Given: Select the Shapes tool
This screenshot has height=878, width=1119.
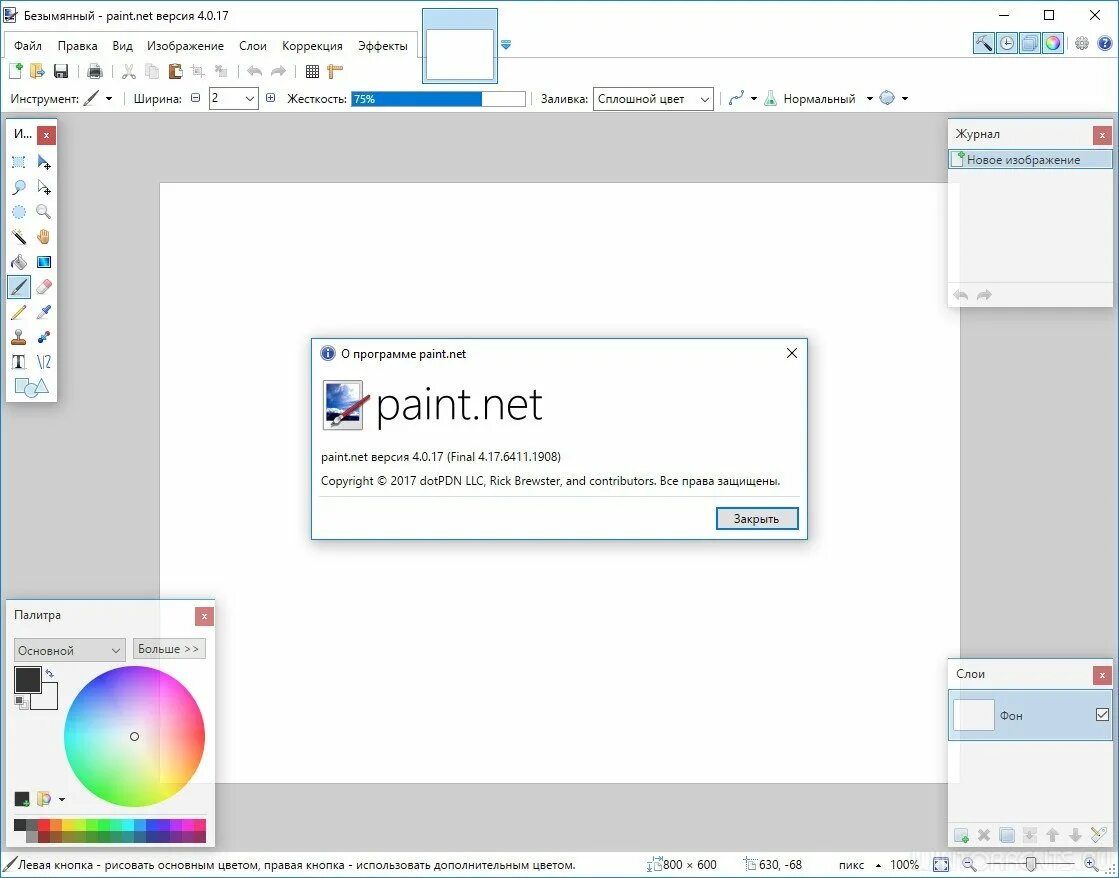Looking at the screenshot, I should 31,388.
